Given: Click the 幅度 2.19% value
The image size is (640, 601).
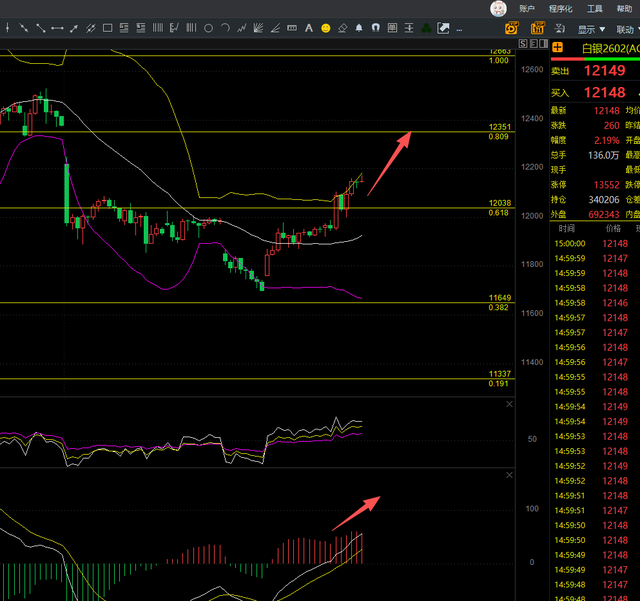Looking at the screenshot, I should [607, 140].
